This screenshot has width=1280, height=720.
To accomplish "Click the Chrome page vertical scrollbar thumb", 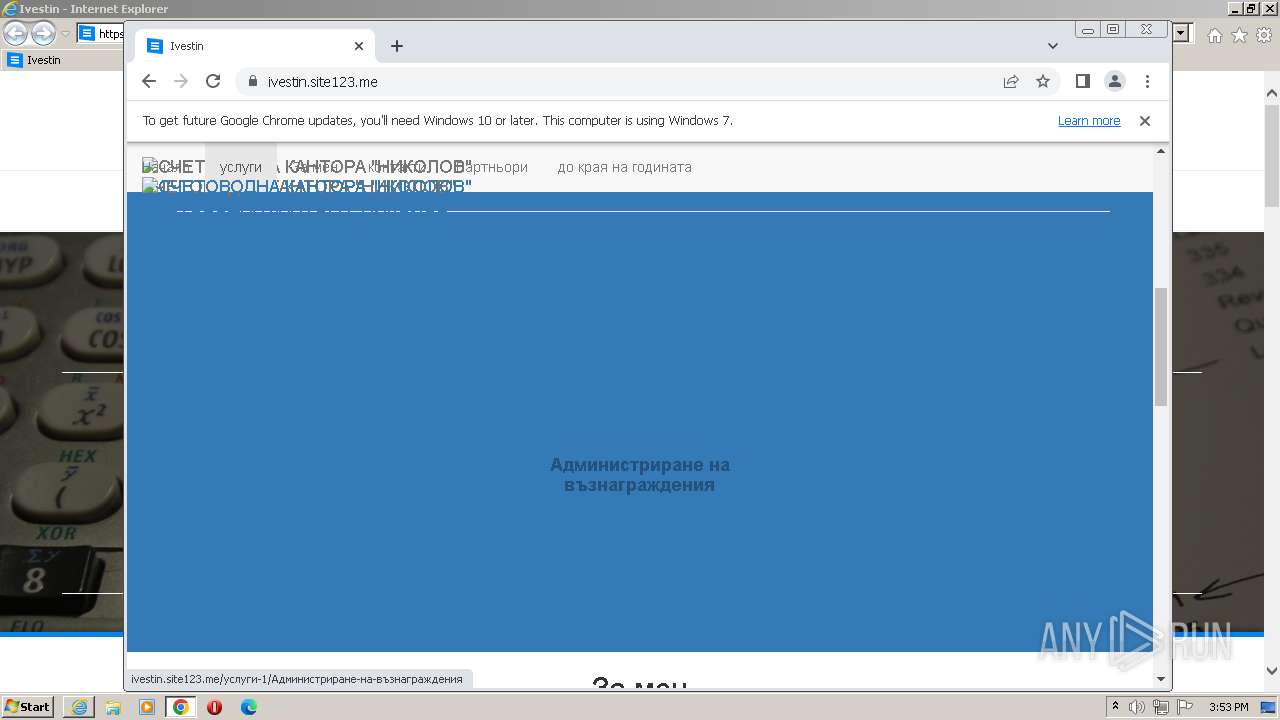I will coord(1161,346).
